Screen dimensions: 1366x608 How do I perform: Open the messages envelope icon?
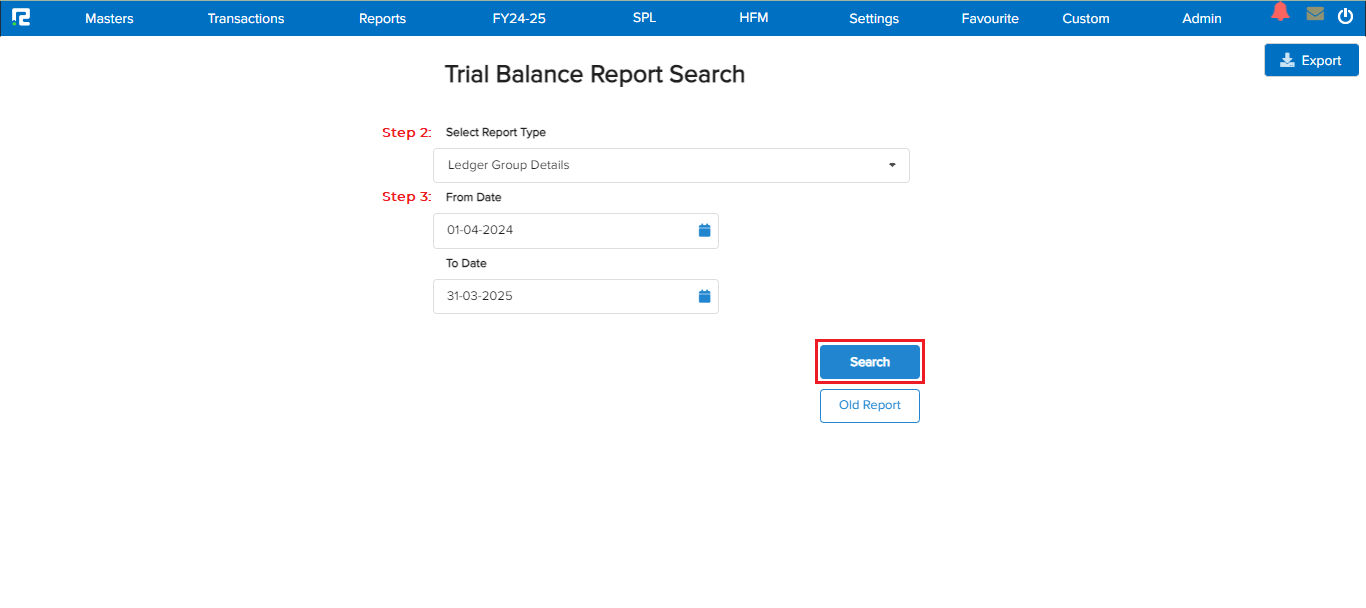coord(1314,14)
